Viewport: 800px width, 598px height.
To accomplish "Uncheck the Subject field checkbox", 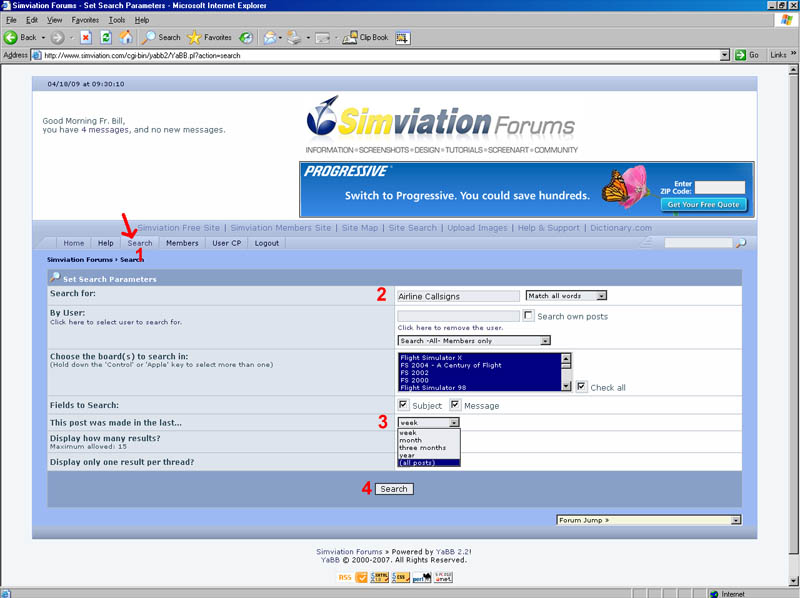I will click(x=403, y=405).
